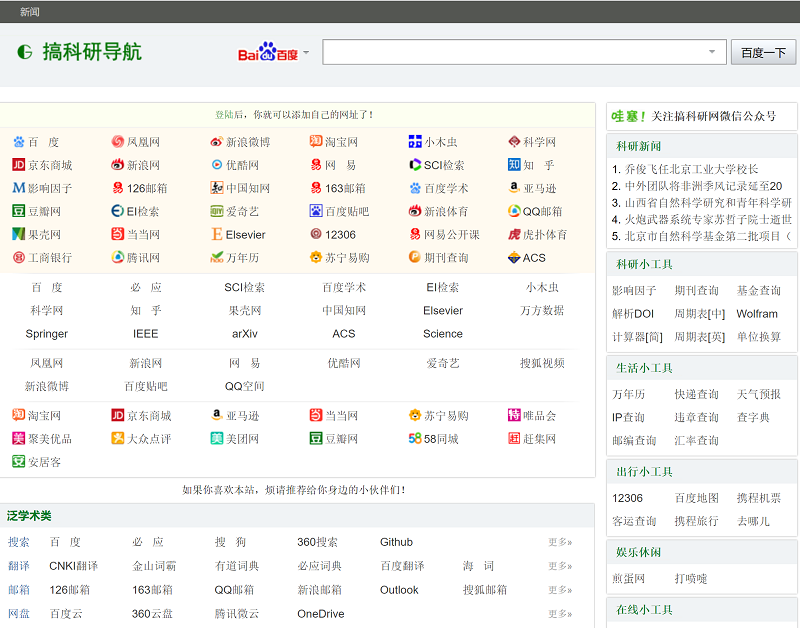
Task: Click the arXiv text link
Action: [244, 334]
